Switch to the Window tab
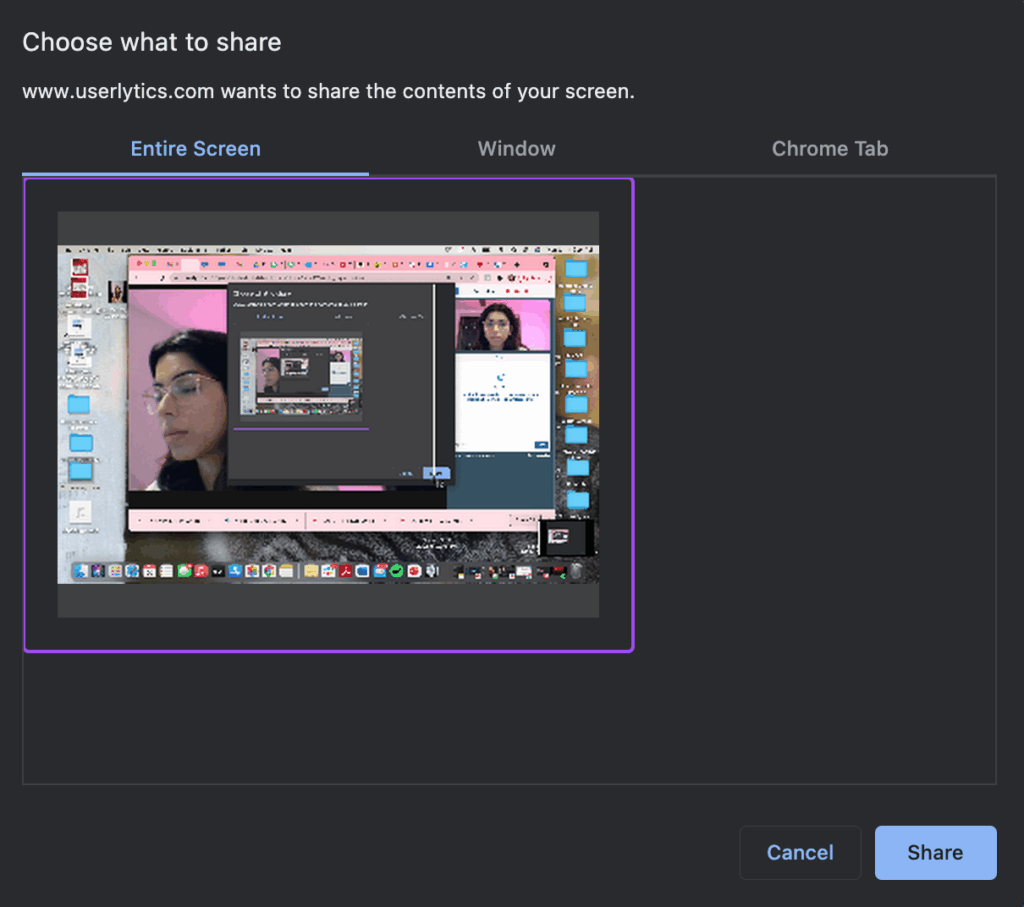This screenshot has width=1024, height=907. click(516, 148)
